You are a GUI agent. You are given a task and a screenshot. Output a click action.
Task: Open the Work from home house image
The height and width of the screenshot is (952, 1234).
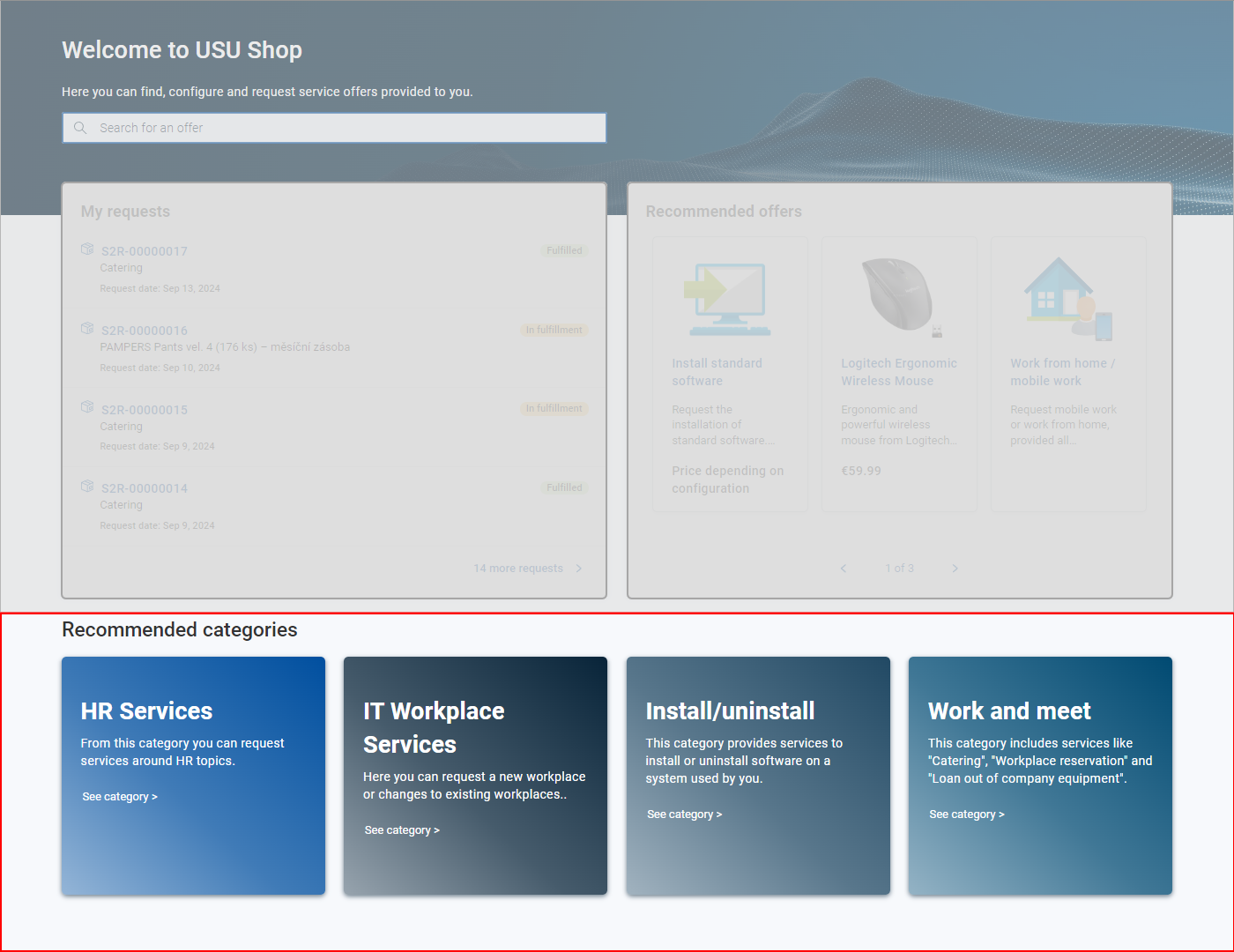point(1067,299)
